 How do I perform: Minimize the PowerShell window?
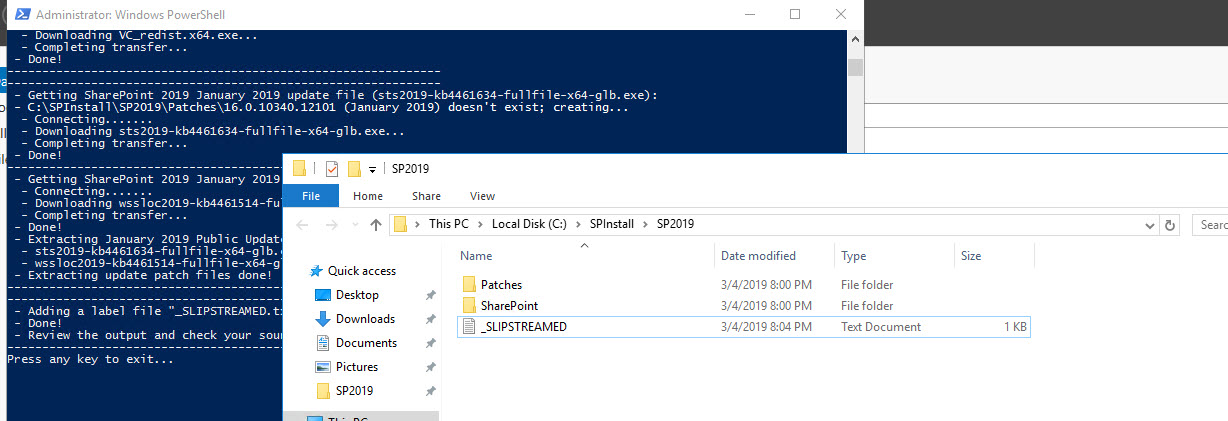click(749, 15)
